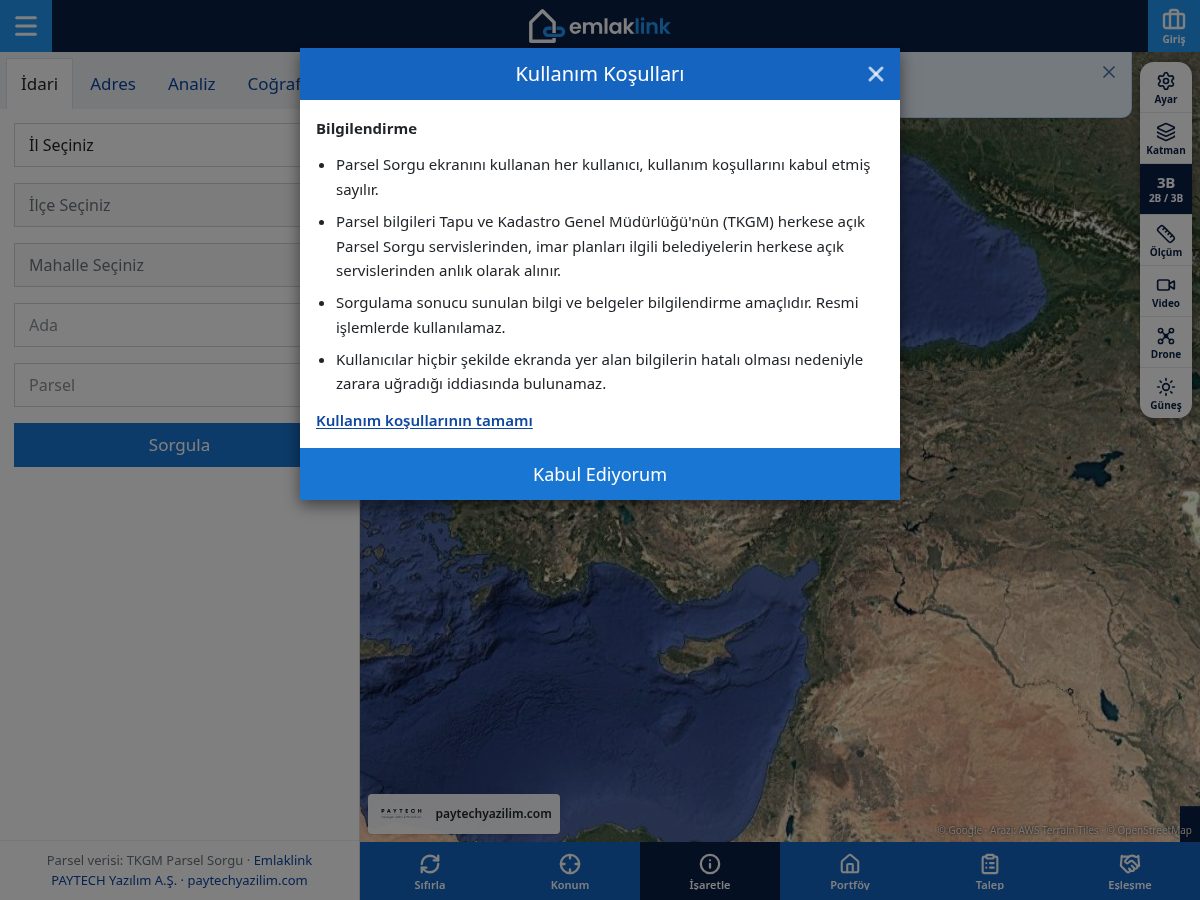Toggle 3B 2B/3B view mode
Viewport: 1200px width, 900px height.
click(1166, 190)
